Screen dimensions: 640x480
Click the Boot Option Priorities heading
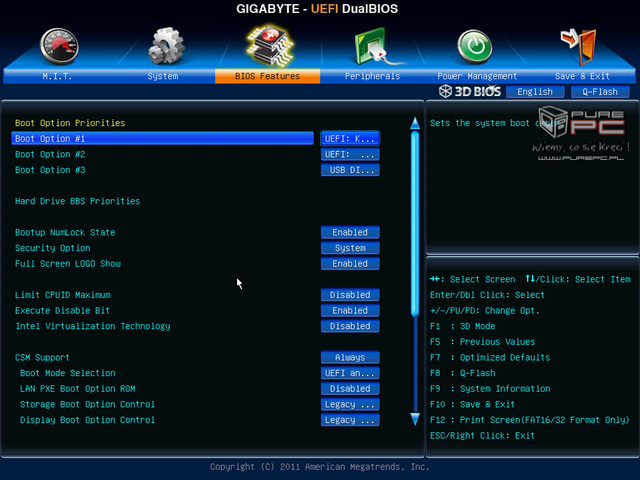coord(70,123)
